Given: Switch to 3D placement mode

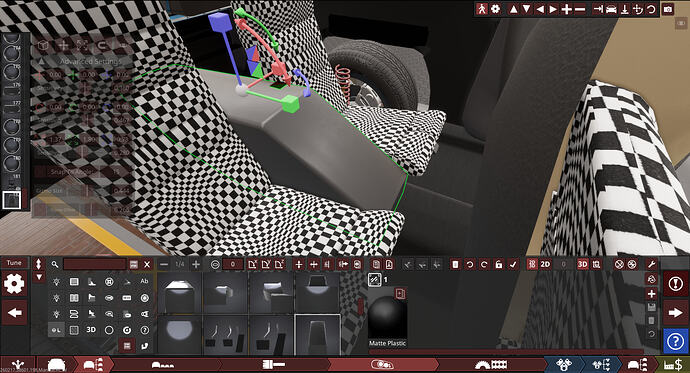Looking at the screenshot, I should tap(583, 264).
